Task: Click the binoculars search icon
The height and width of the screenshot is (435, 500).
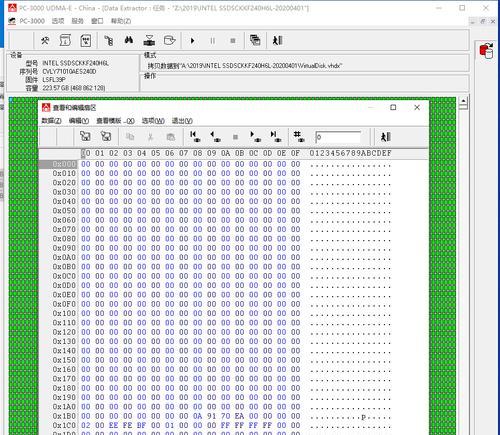Action: point(129,40)
